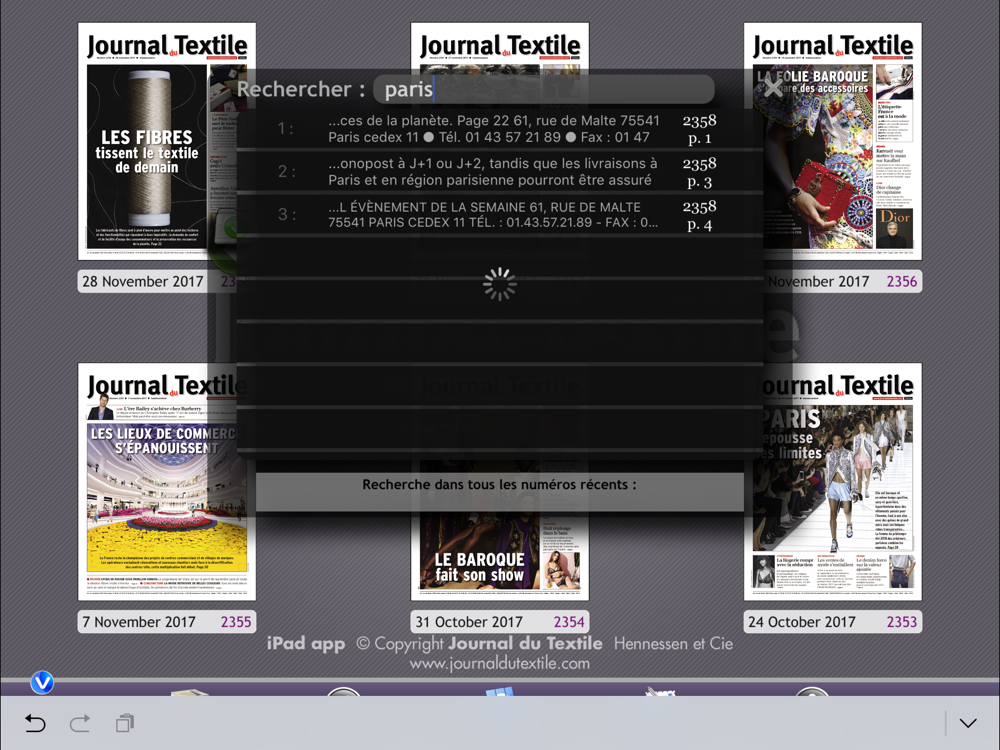Open search result 2 about livraisons à Paris
1000x750 pixels.
pos(500,172)
